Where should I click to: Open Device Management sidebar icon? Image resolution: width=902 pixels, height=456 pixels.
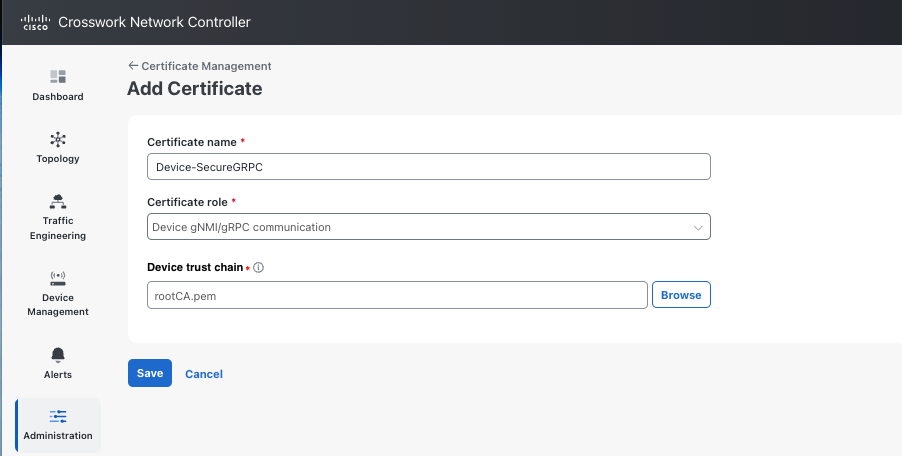tap(58, 278)
